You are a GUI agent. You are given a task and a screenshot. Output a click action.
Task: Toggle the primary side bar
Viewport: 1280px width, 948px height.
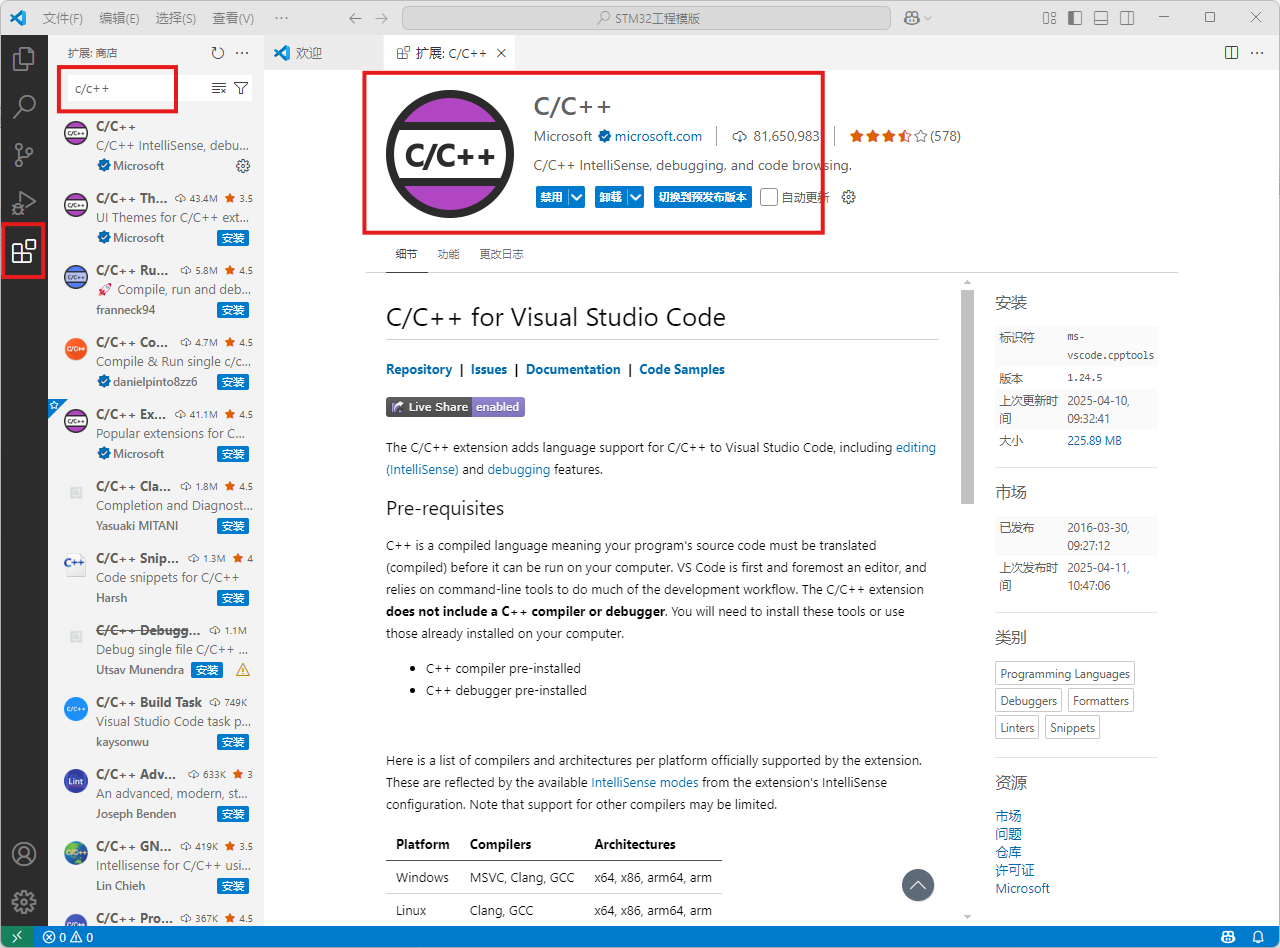point(1075,18)
